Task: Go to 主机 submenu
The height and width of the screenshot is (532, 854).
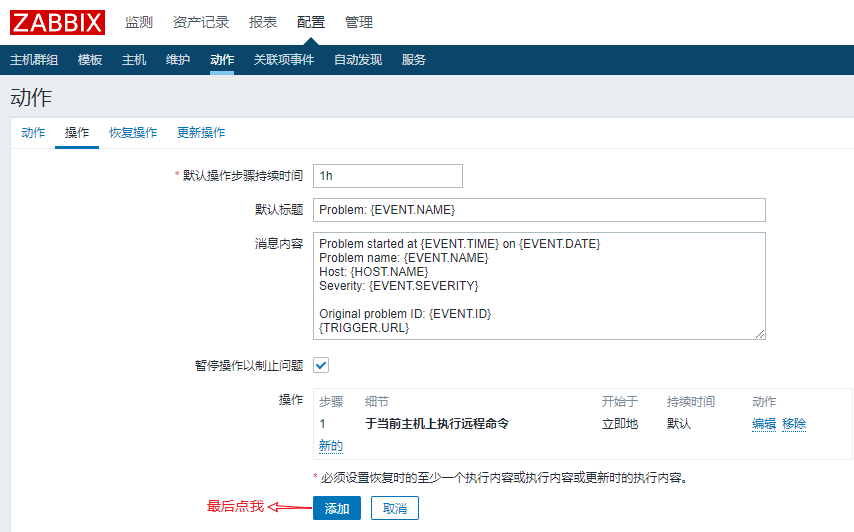Action: 134,60
